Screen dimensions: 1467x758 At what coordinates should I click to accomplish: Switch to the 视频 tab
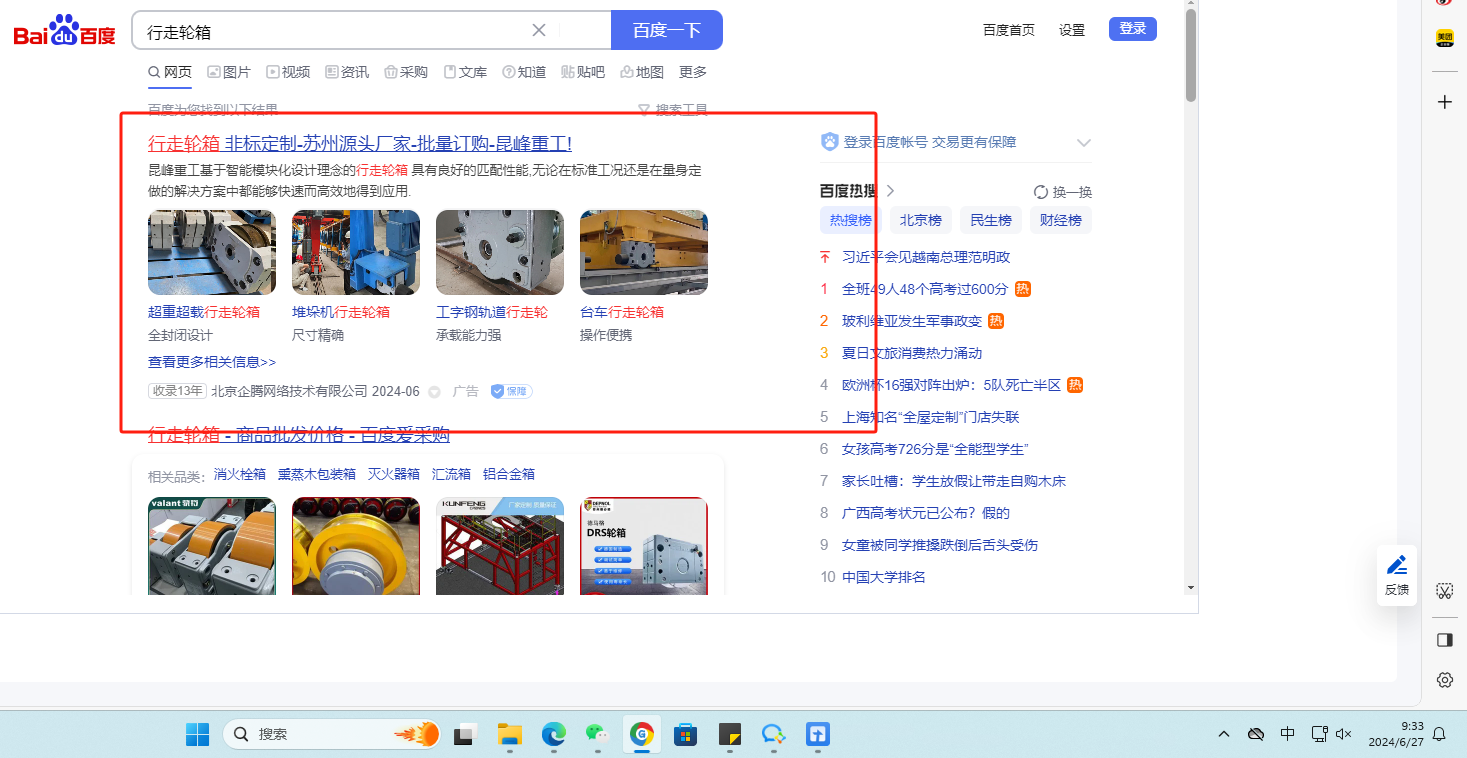(288, 72)
